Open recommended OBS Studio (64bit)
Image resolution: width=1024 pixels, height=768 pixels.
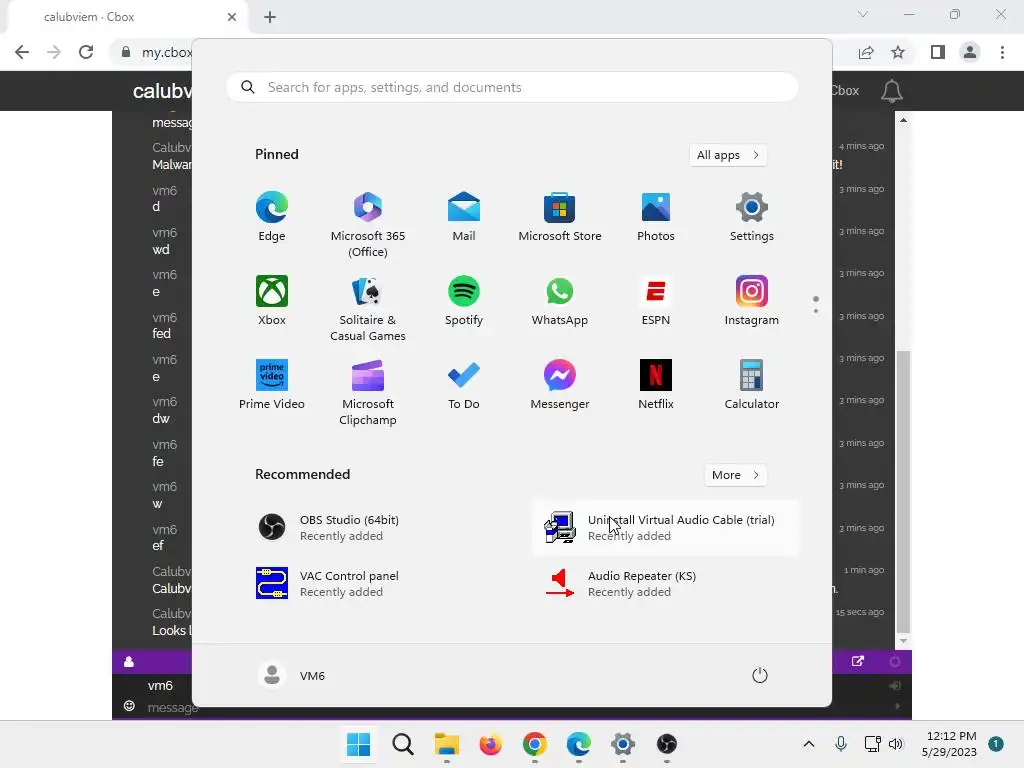(379, 527)
